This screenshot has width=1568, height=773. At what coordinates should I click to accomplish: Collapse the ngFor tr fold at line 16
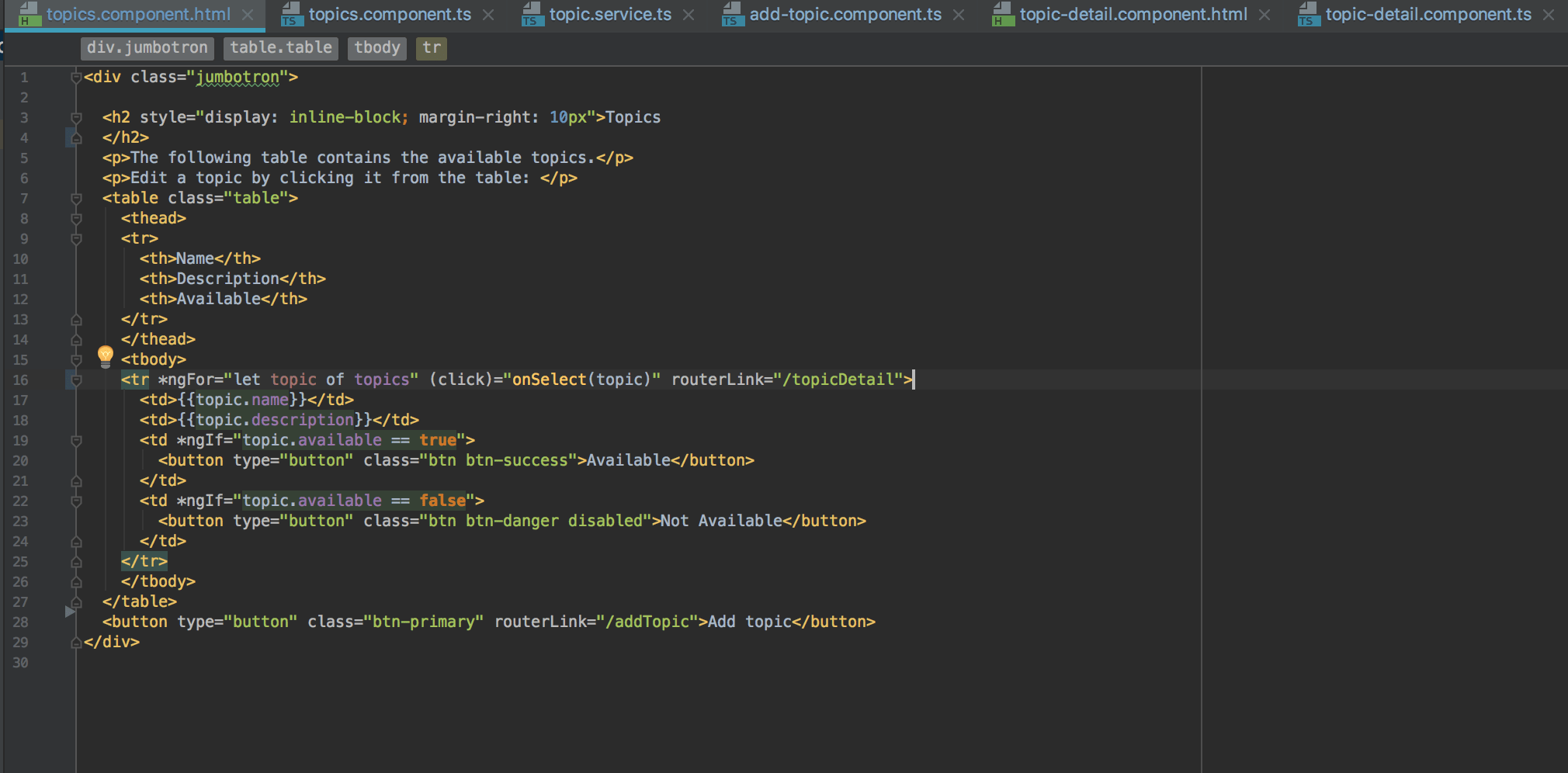(x=75, y=380)
